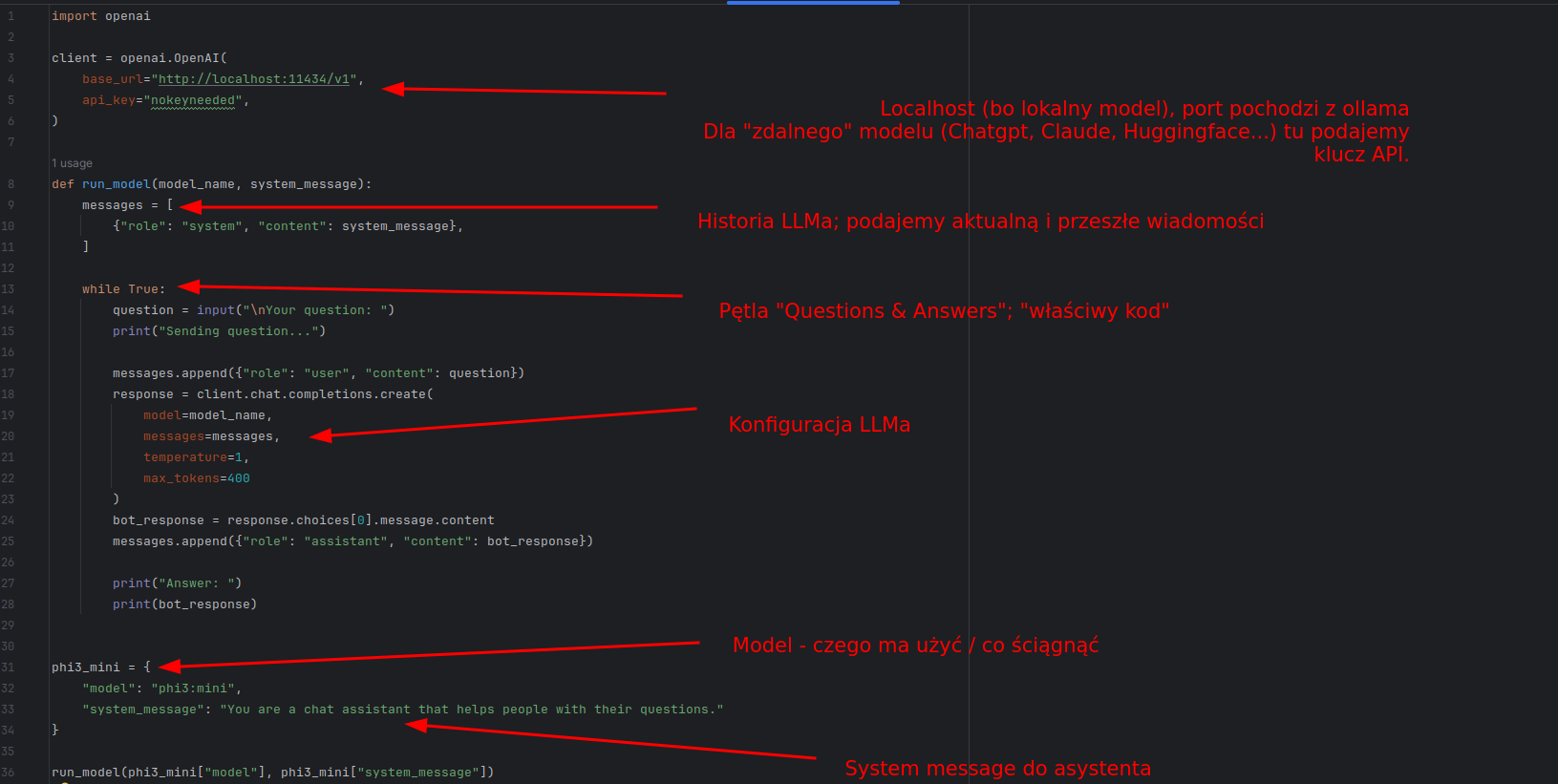Click the "Sending question..." print string

242,331
